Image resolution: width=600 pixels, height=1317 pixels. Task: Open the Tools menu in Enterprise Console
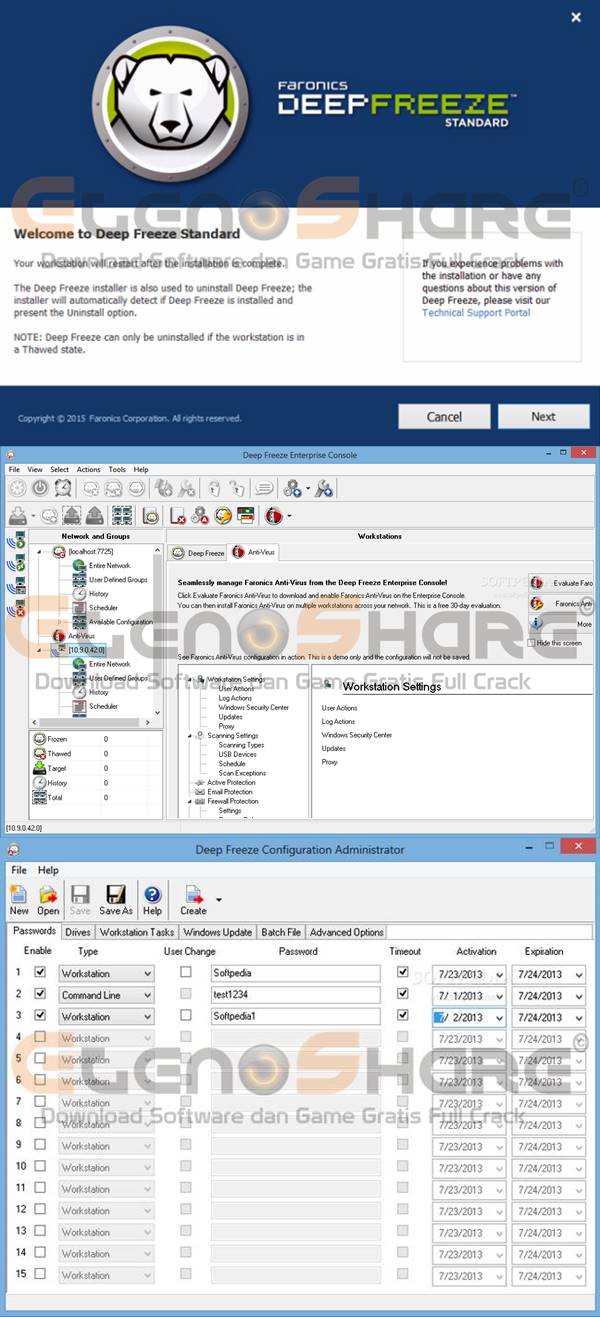pos(117,469)
